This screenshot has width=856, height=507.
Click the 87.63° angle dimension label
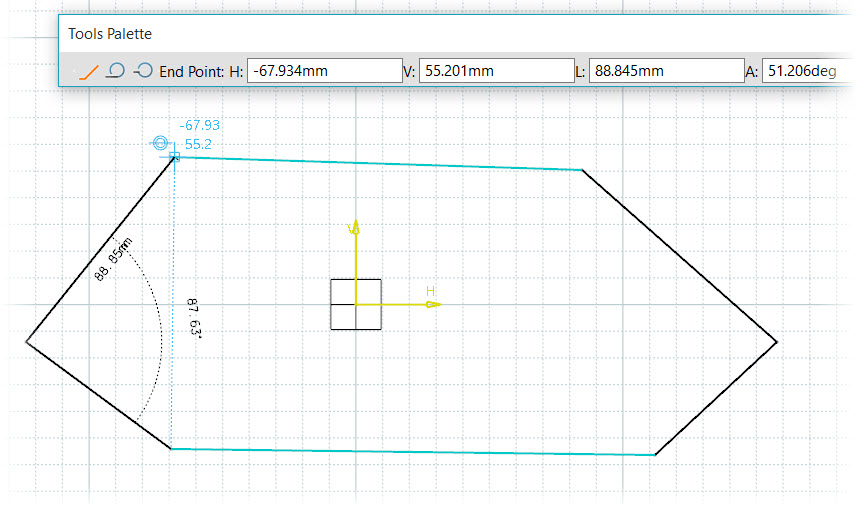[194, 318]
